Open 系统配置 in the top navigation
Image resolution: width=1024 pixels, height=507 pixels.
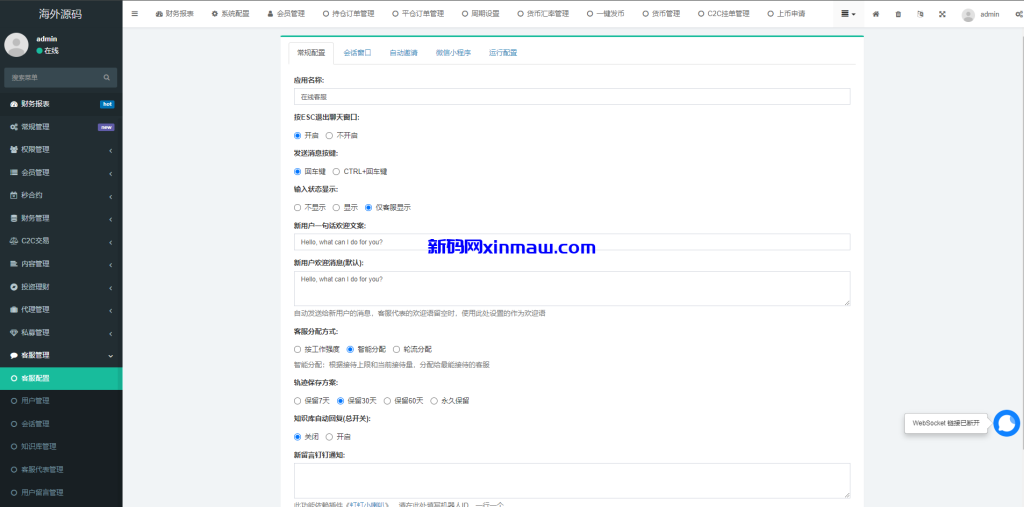231,14
